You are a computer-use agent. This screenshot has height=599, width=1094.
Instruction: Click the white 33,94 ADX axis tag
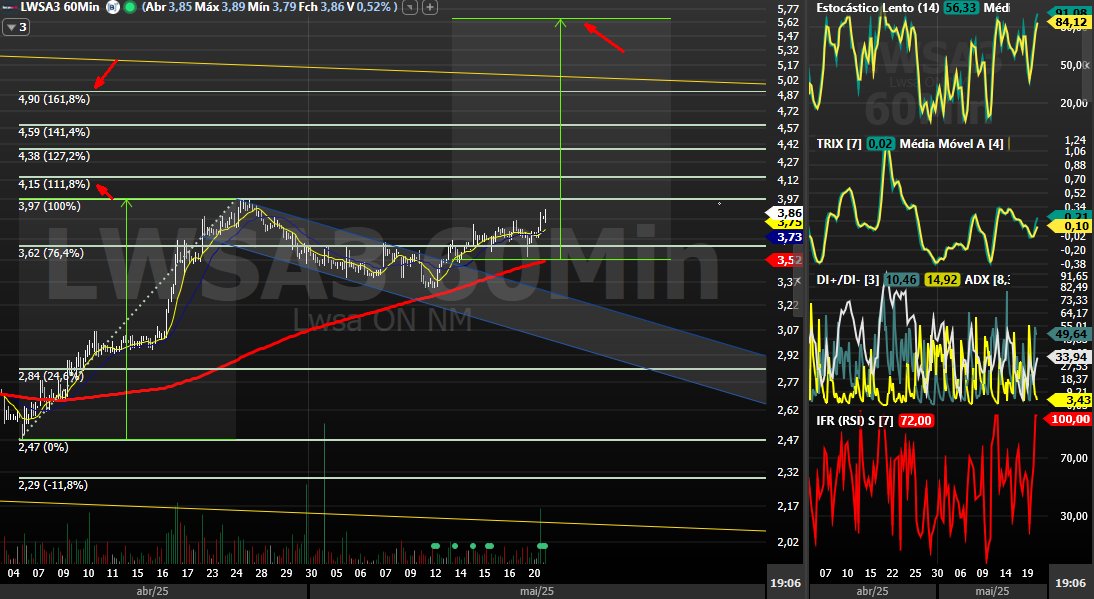(1070, 357)
